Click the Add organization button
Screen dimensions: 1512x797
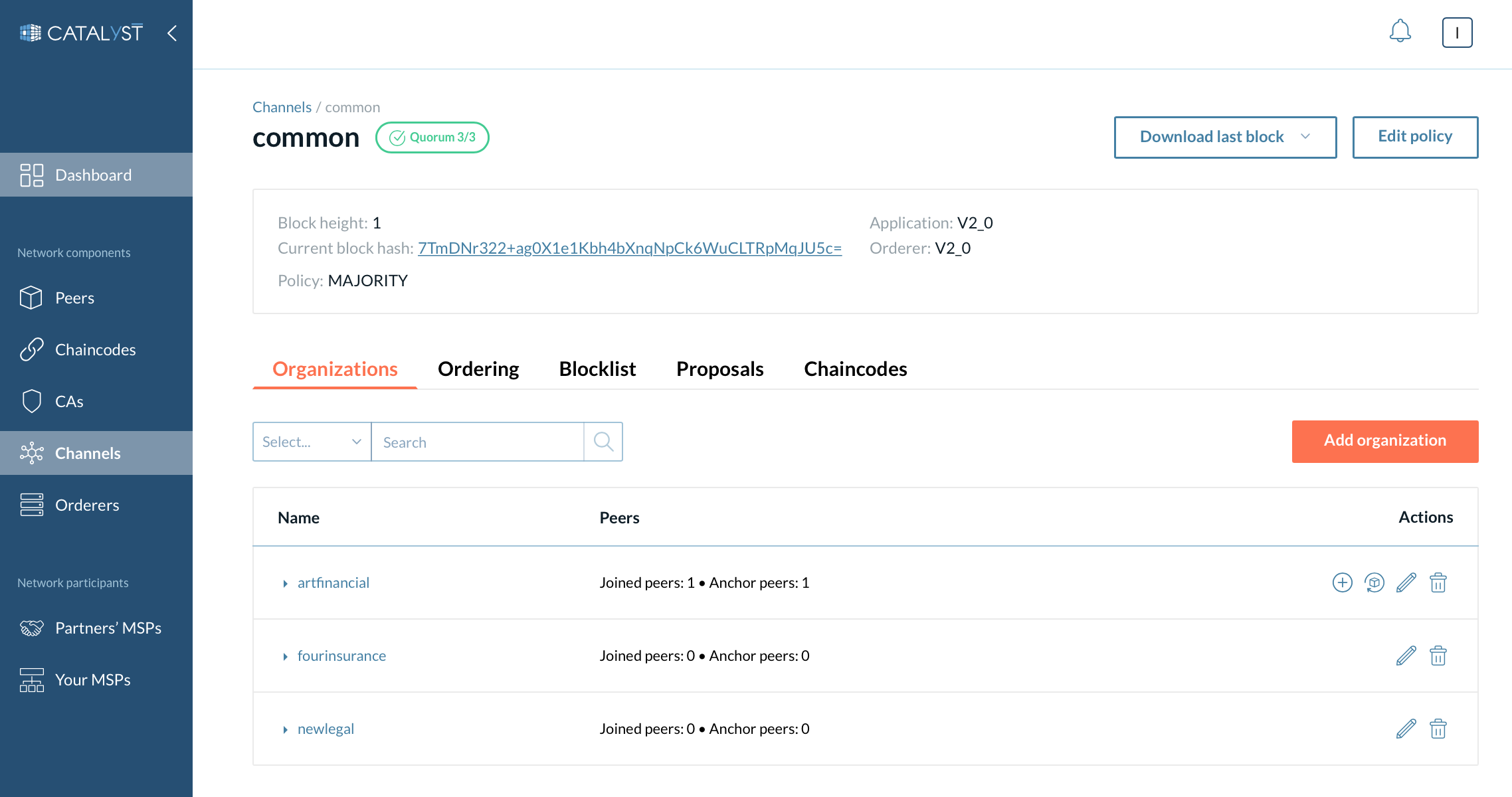(x=1384, y=441)
